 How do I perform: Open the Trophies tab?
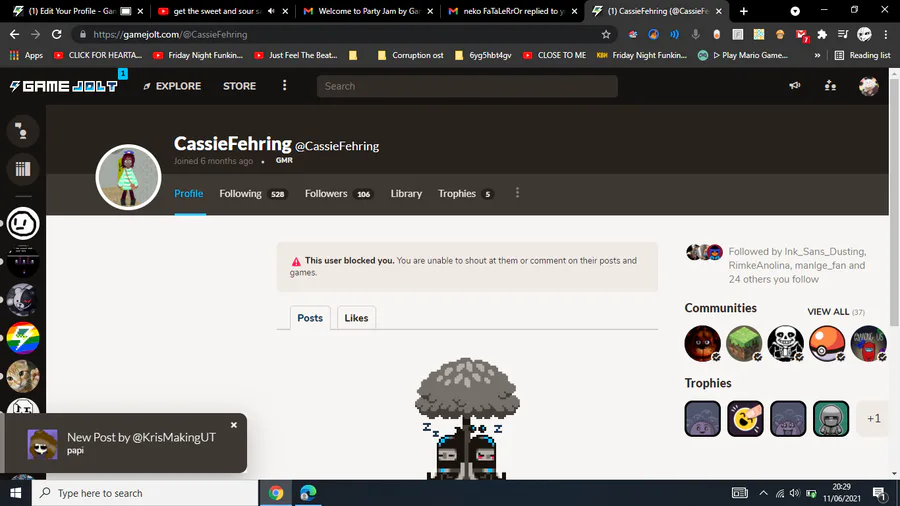pos(465,194)
